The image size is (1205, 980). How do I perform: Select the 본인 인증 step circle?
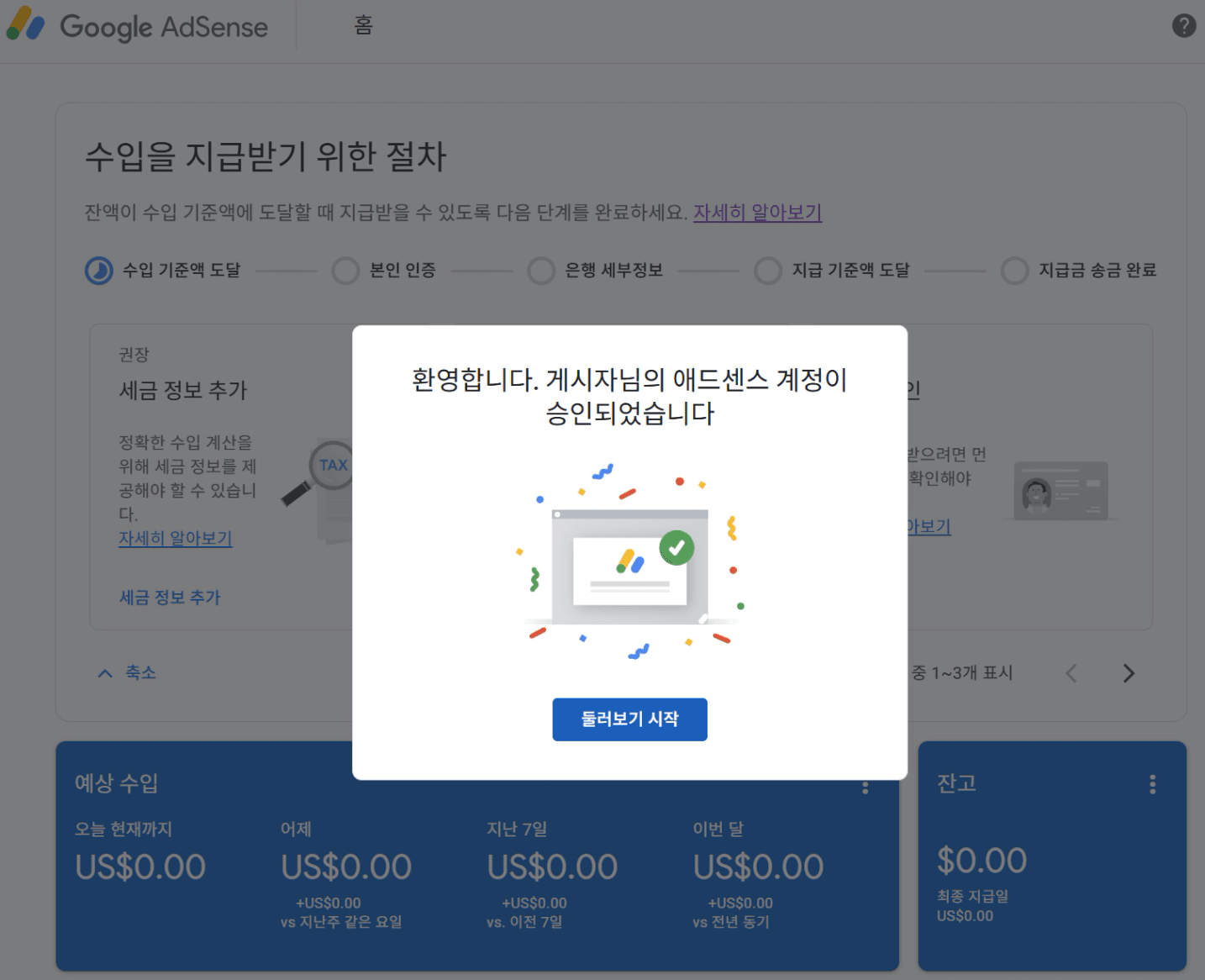[x=345, y=271]
